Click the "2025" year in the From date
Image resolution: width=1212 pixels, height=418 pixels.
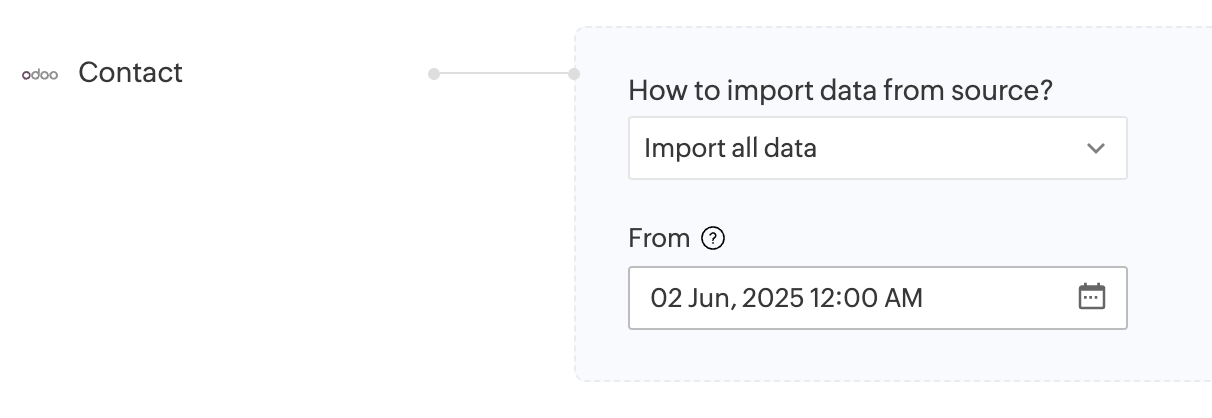click(x=773, y=298)
